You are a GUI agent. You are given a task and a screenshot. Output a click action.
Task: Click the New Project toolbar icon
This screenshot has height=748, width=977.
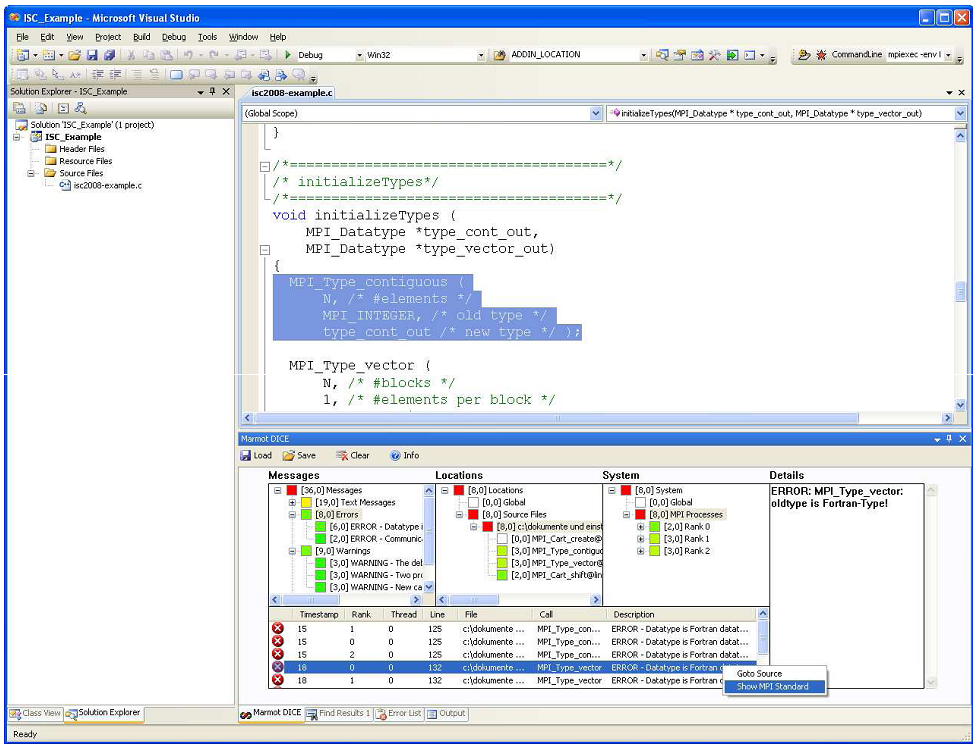[22, 55]
